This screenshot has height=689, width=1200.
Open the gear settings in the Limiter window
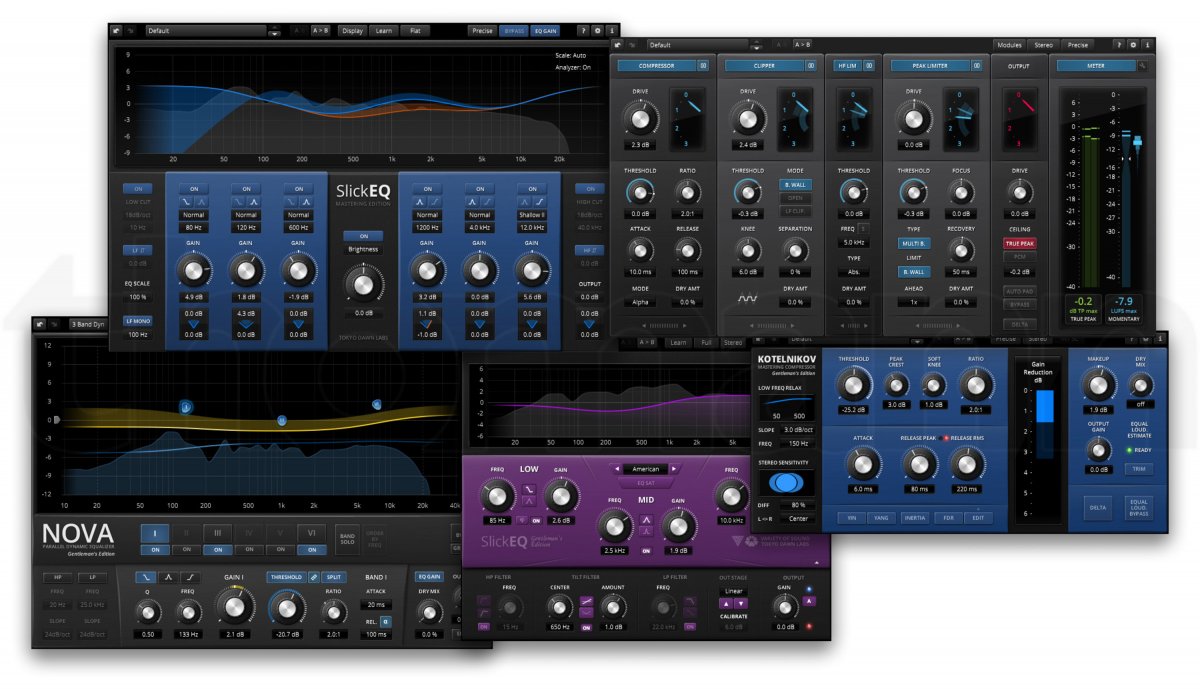point(1133,45)
